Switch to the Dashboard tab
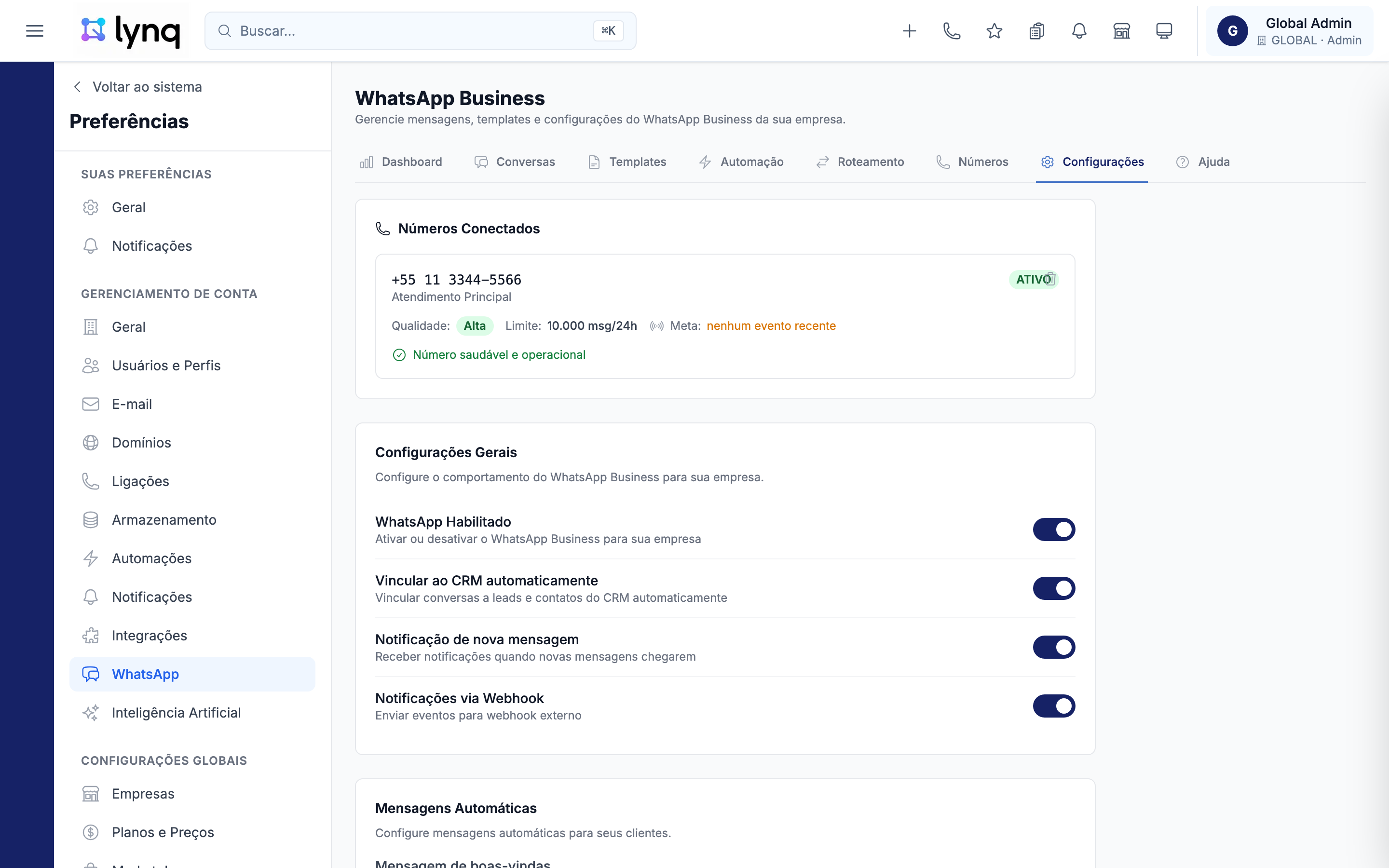Image resolution: width=1389 pixels, height=868 pixels. click(x=401, y=162)
